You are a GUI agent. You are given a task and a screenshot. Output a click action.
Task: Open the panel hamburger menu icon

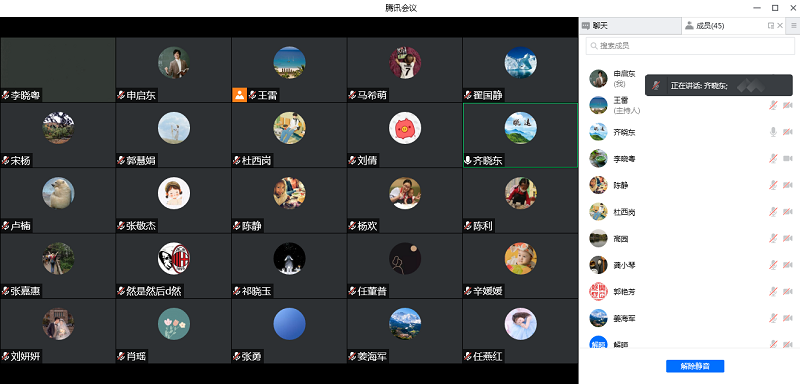coord(793,25)
